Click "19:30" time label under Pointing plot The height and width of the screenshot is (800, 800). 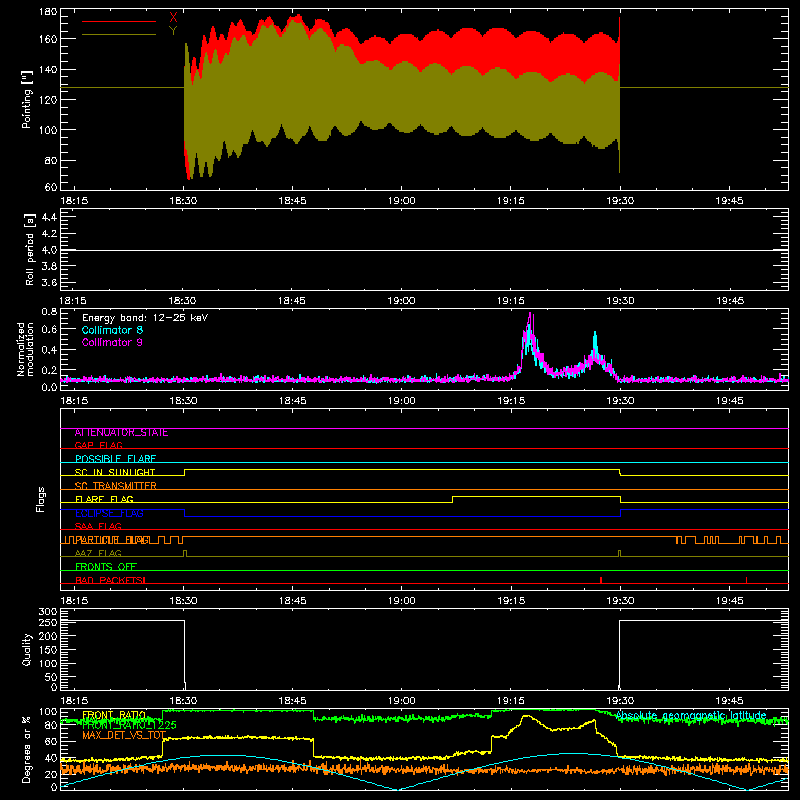pos(620,201)
